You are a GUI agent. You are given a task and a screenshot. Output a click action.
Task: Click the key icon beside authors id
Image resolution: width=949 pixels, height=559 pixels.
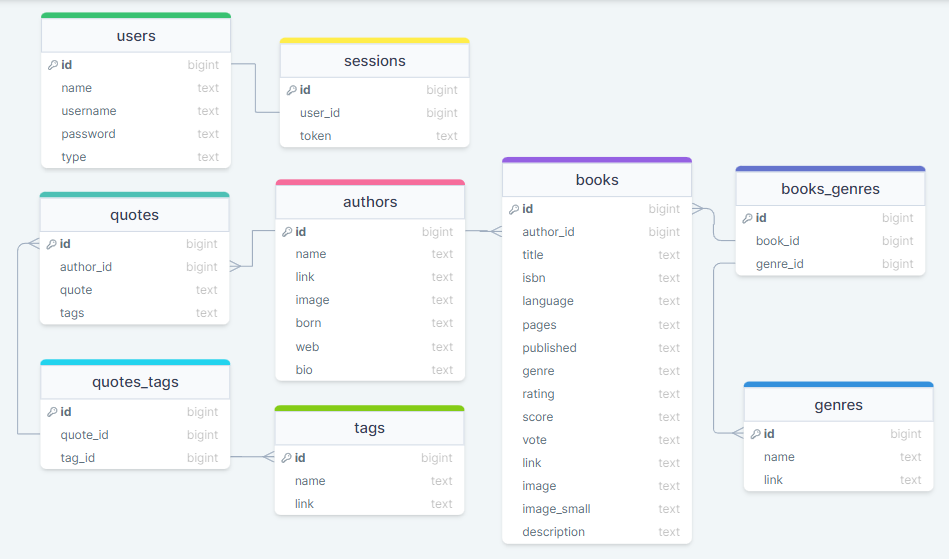click(x=287, y=232)
